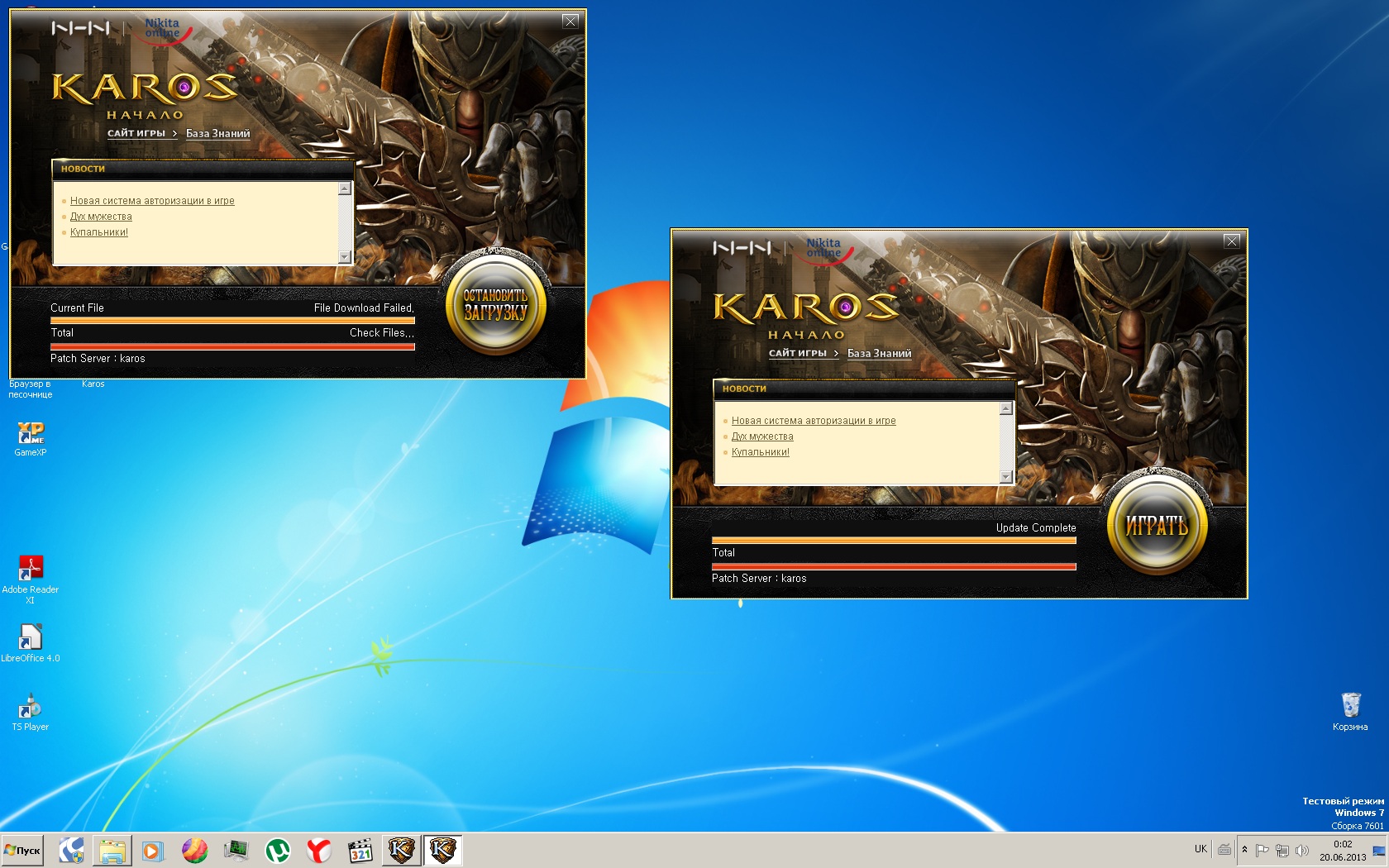The height and width of the screenshot is (868, 1389).
Task: Click the ИГРАТЬ button in the right launcher
Action: tap(1157, 525)
